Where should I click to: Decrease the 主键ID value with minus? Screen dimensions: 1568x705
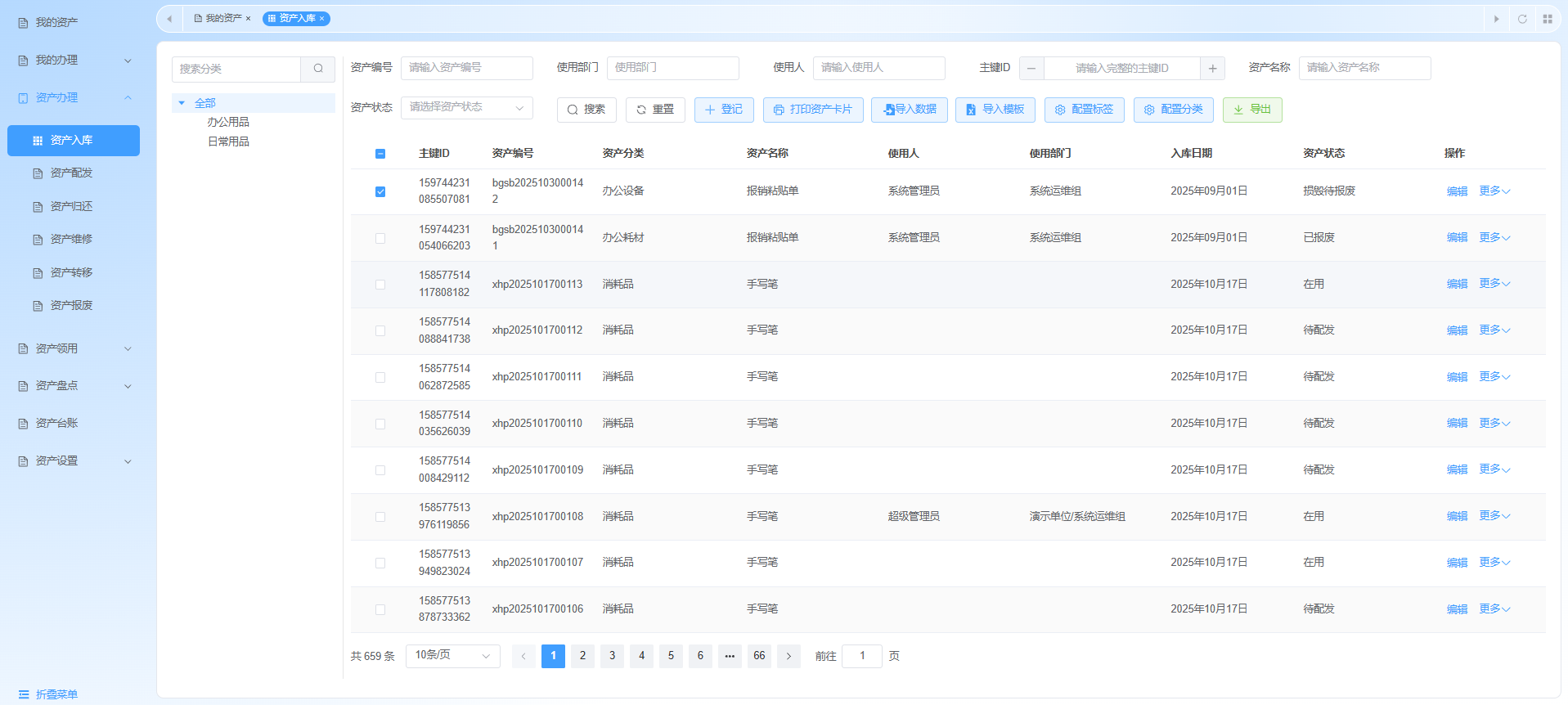pyautogui.click(x=1031, y=68)
